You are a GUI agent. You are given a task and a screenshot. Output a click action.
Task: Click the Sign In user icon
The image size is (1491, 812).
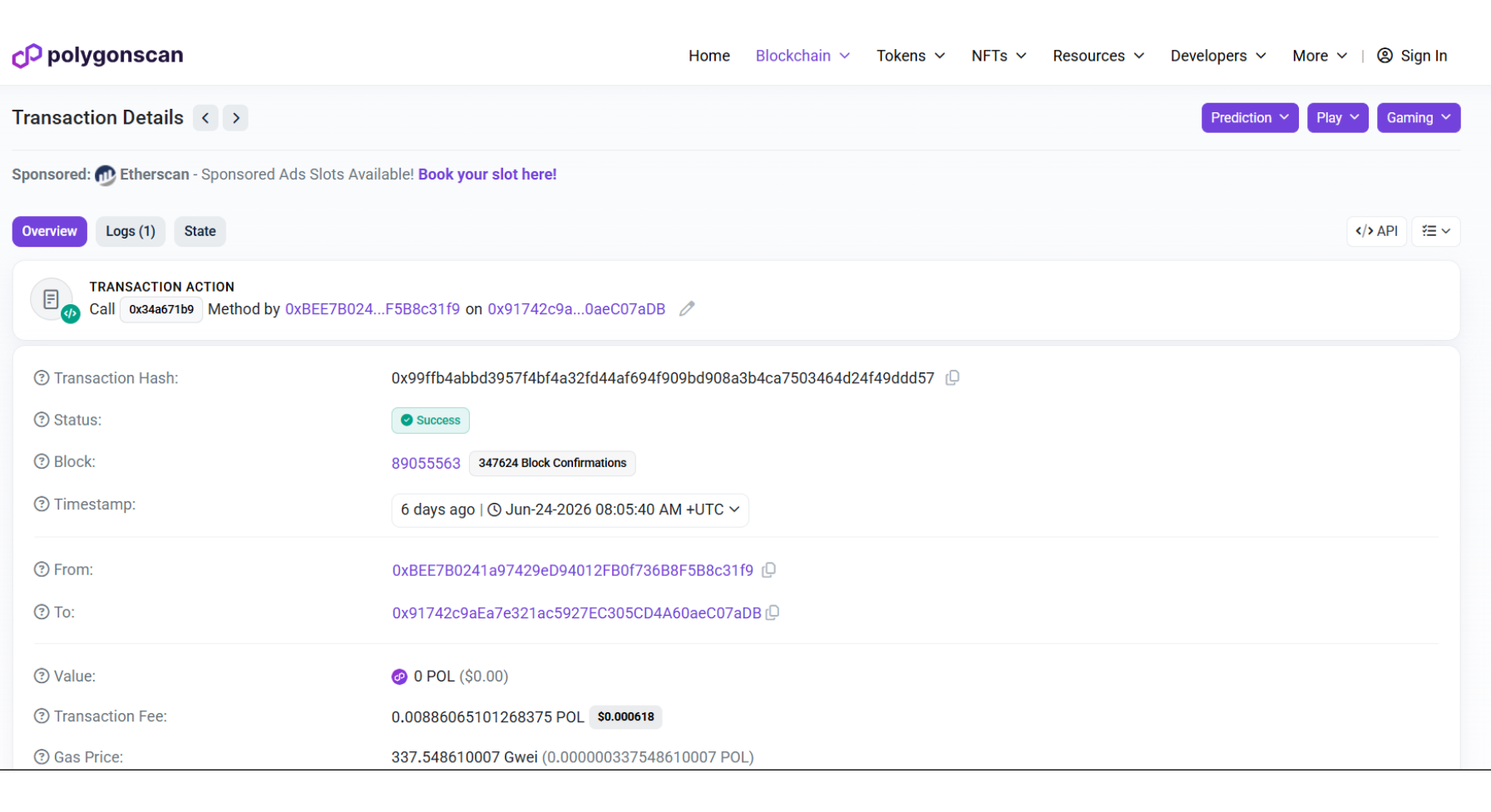pos(1385,56)
